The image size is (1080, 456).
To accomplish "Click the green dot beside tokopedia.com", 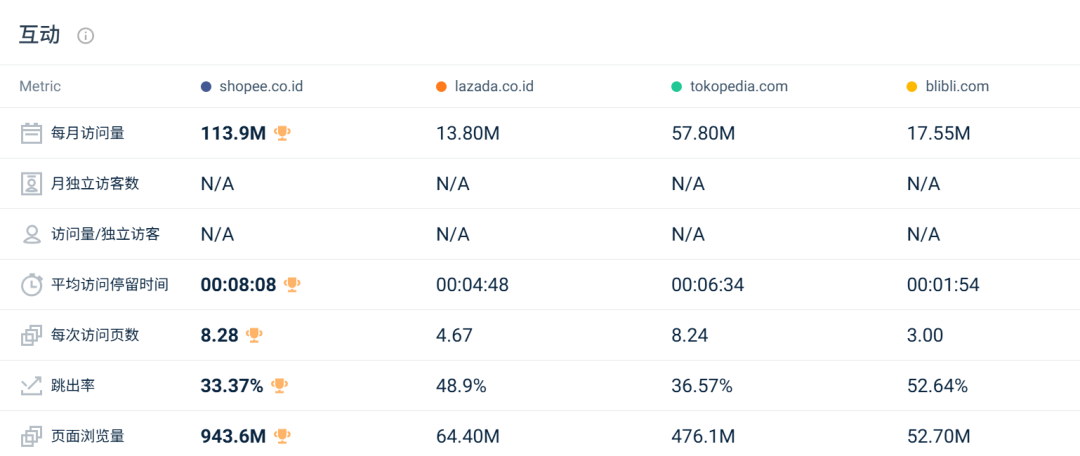I will [x=677, y=87].
